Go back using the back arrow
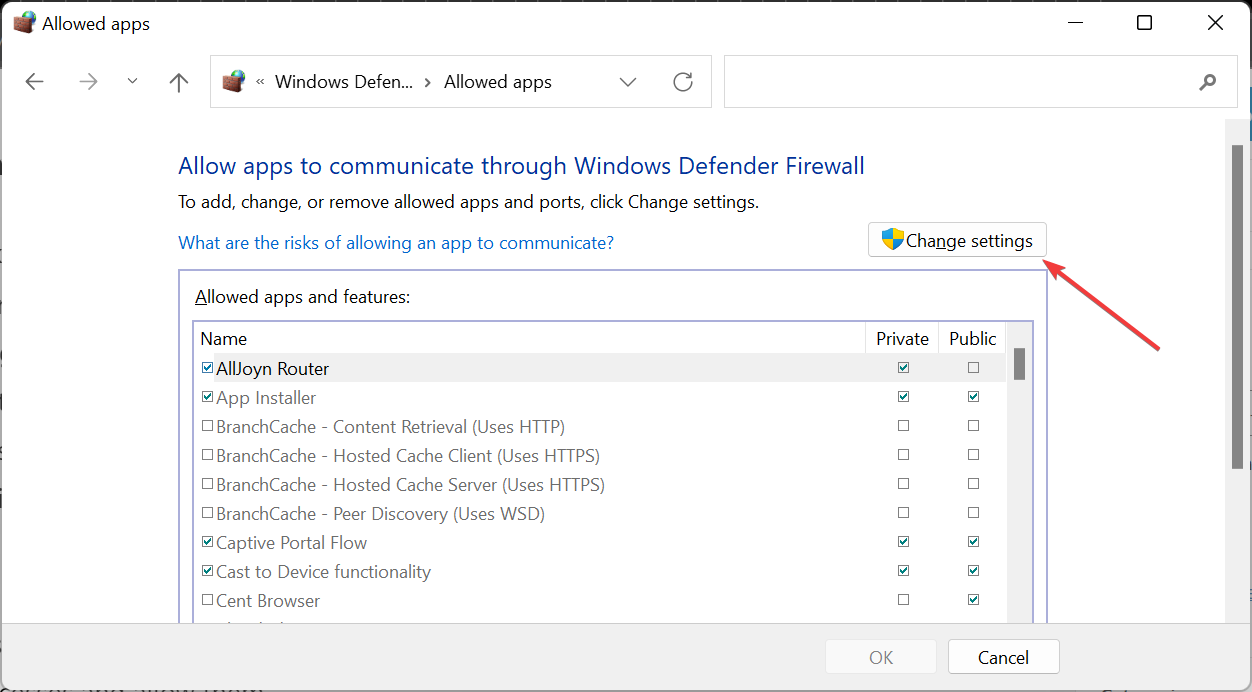Viewport: 1252px width, 692px height. tap(35, 82)
